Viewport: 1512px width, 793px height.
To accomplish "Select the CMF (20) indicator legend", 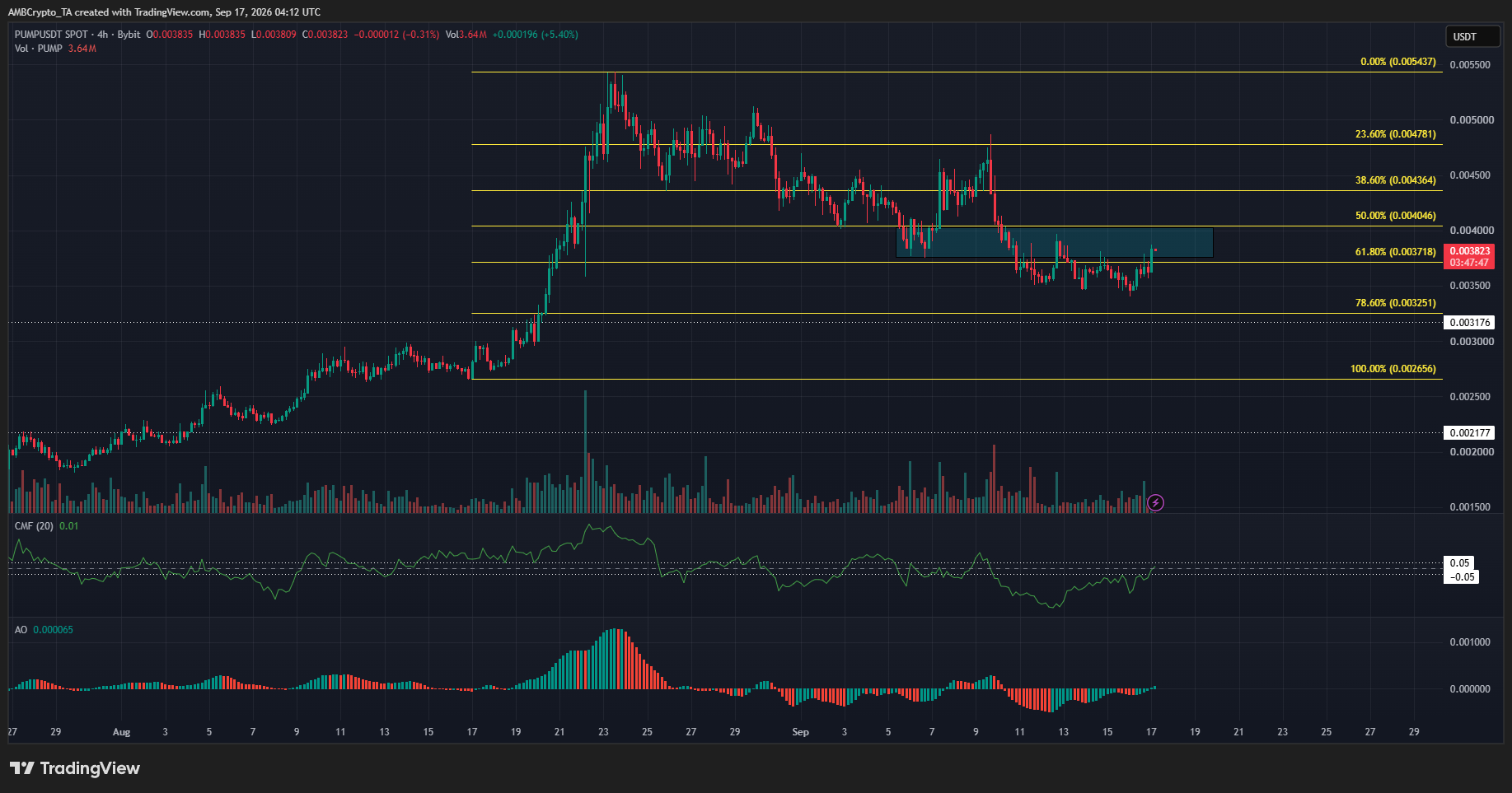I will (x=34, y=526).
